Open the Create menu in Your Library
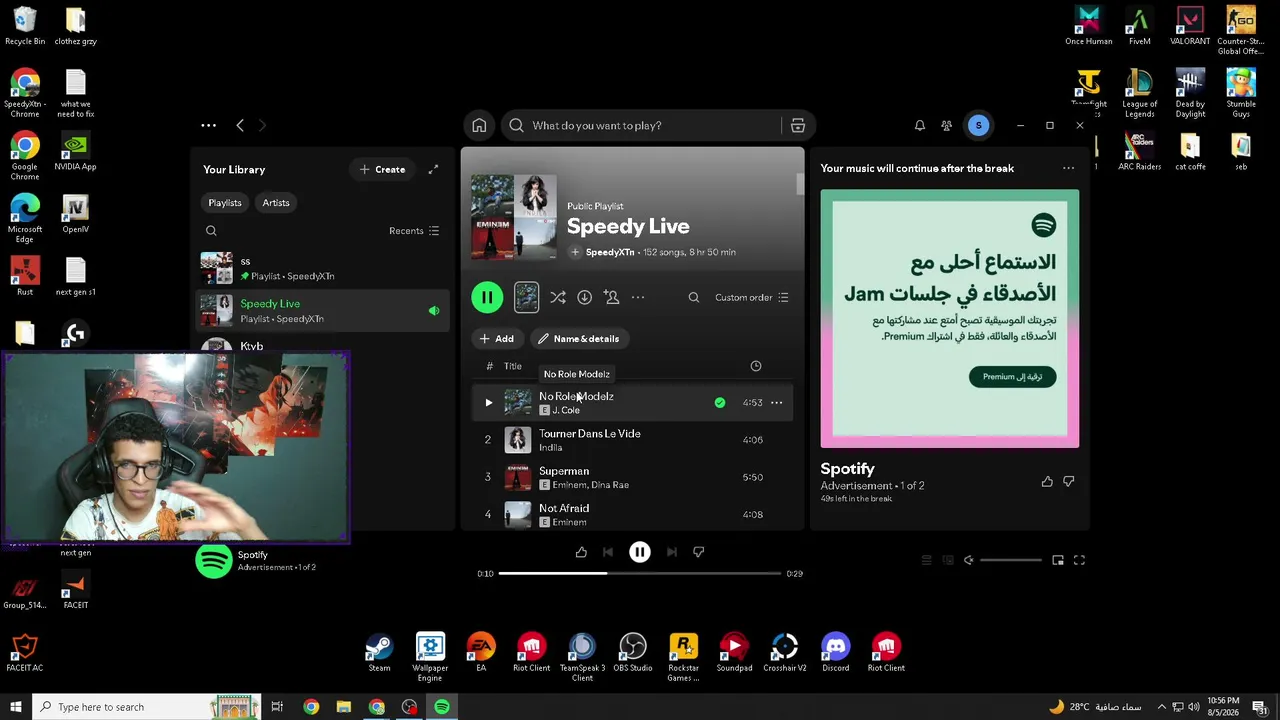 pos(383,170)
